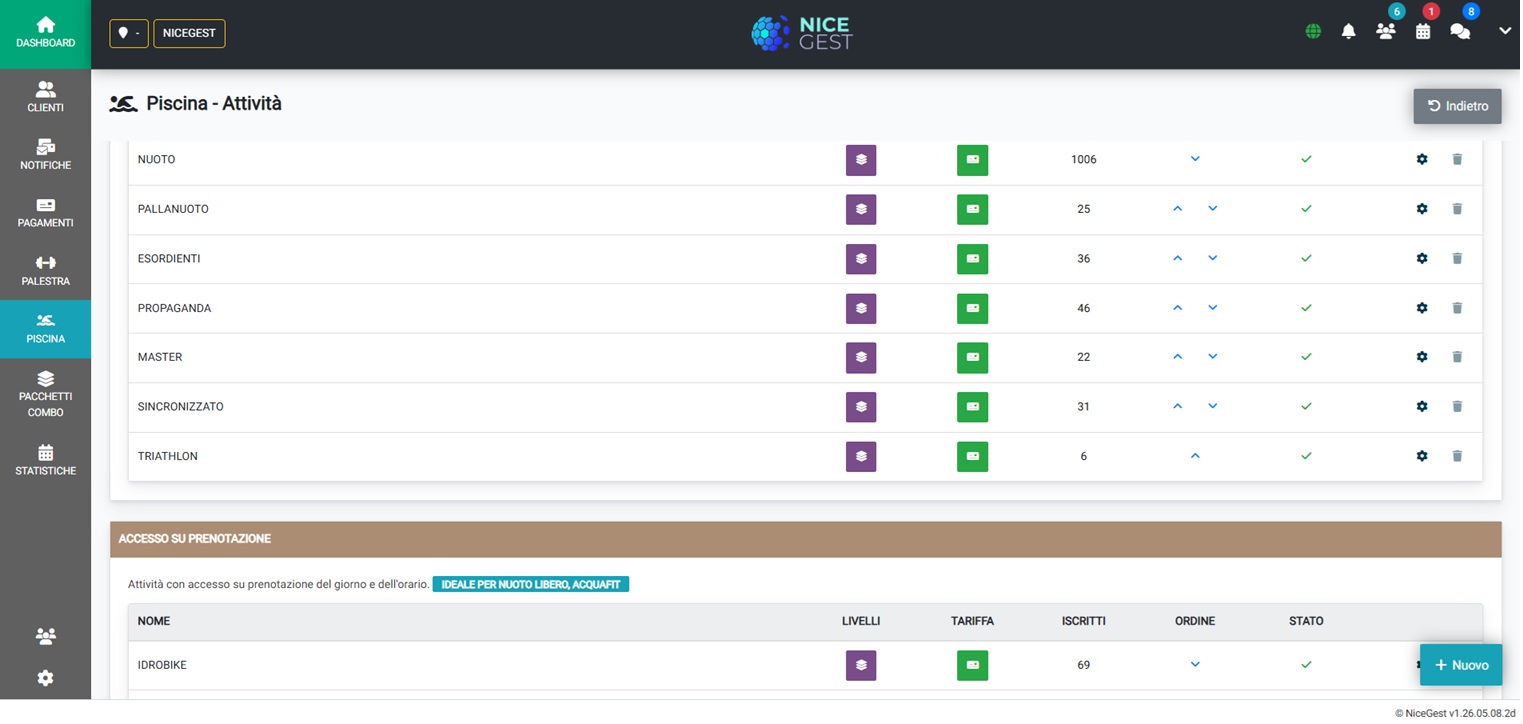The height and width of the screenshot is (724, 1523).
Task: Move TRIATHLON up in order
Action: point(1194,456)
